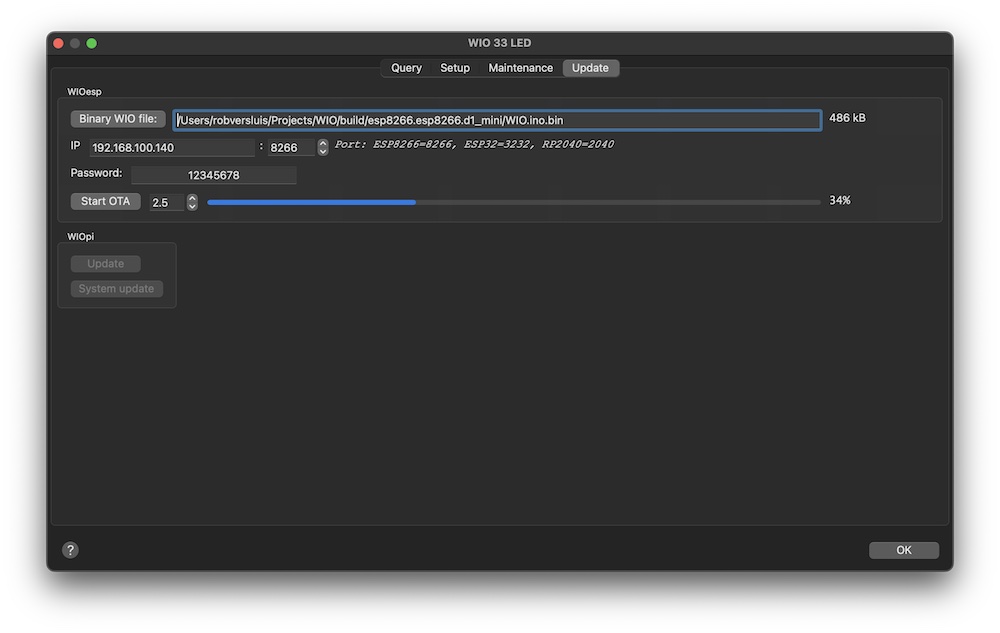The image size is (1000, 633).
Task: Click the WIOpi Update button
Action: (105, 264)
